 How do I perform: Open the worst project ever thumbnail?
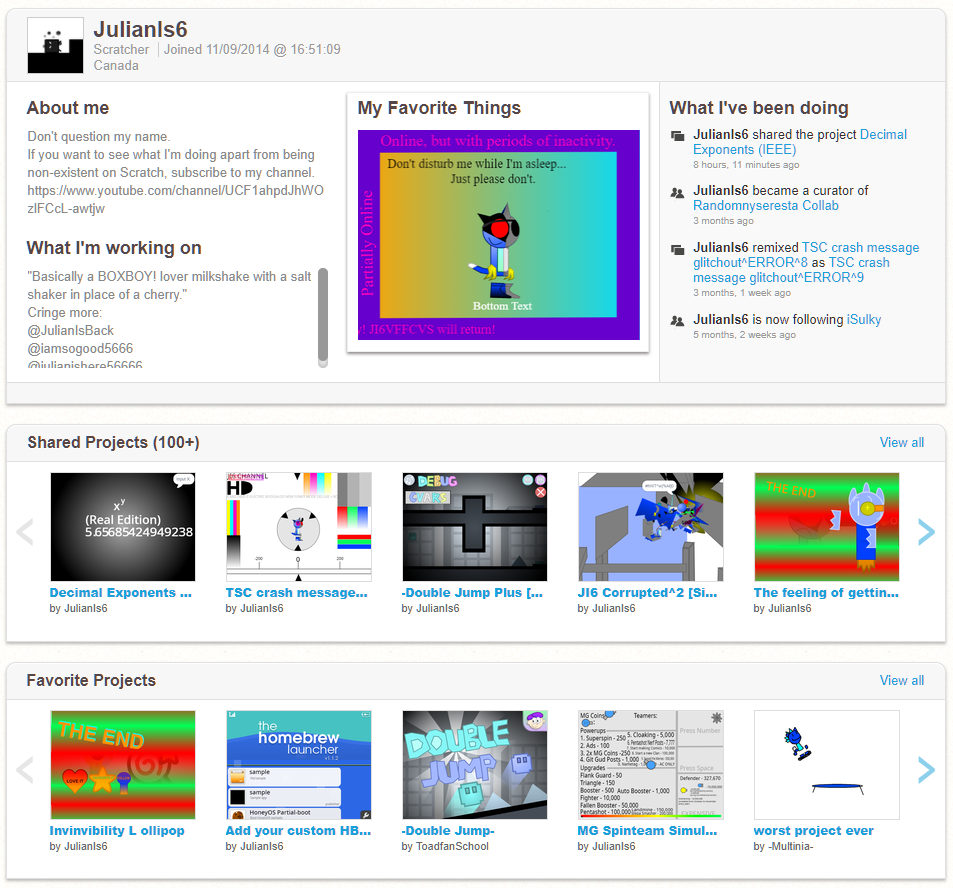pyautogui.click(x=826, y=764)
